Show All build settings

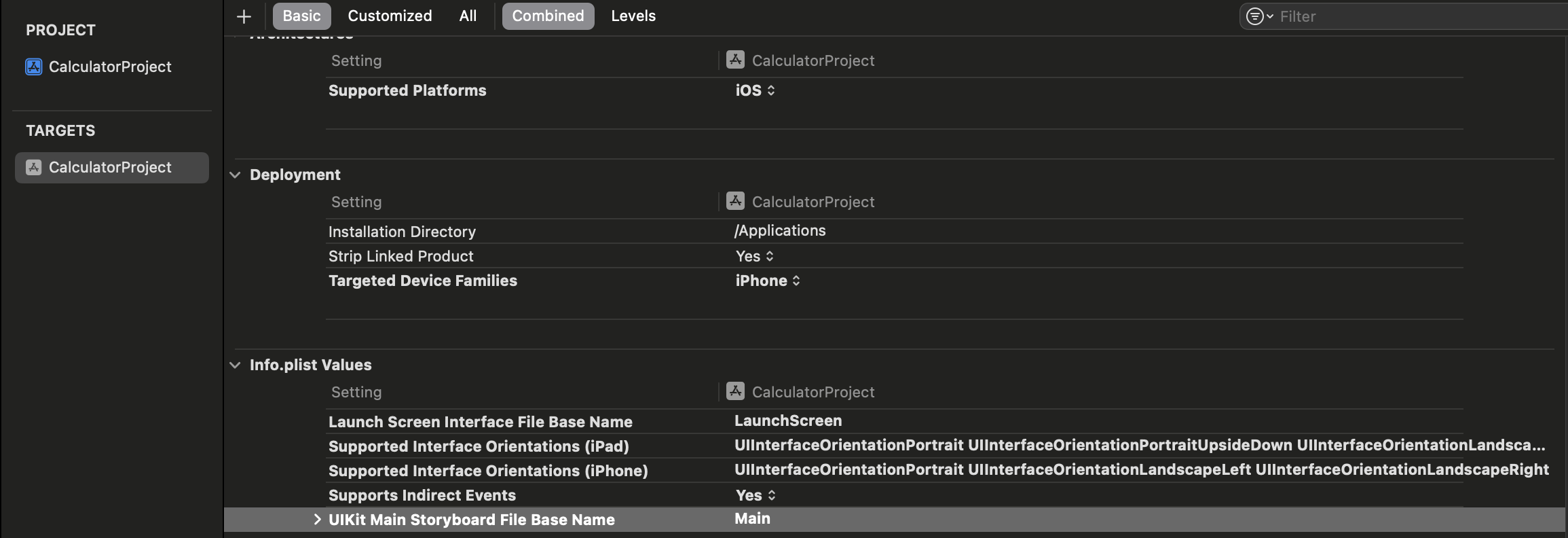[468, 16]
